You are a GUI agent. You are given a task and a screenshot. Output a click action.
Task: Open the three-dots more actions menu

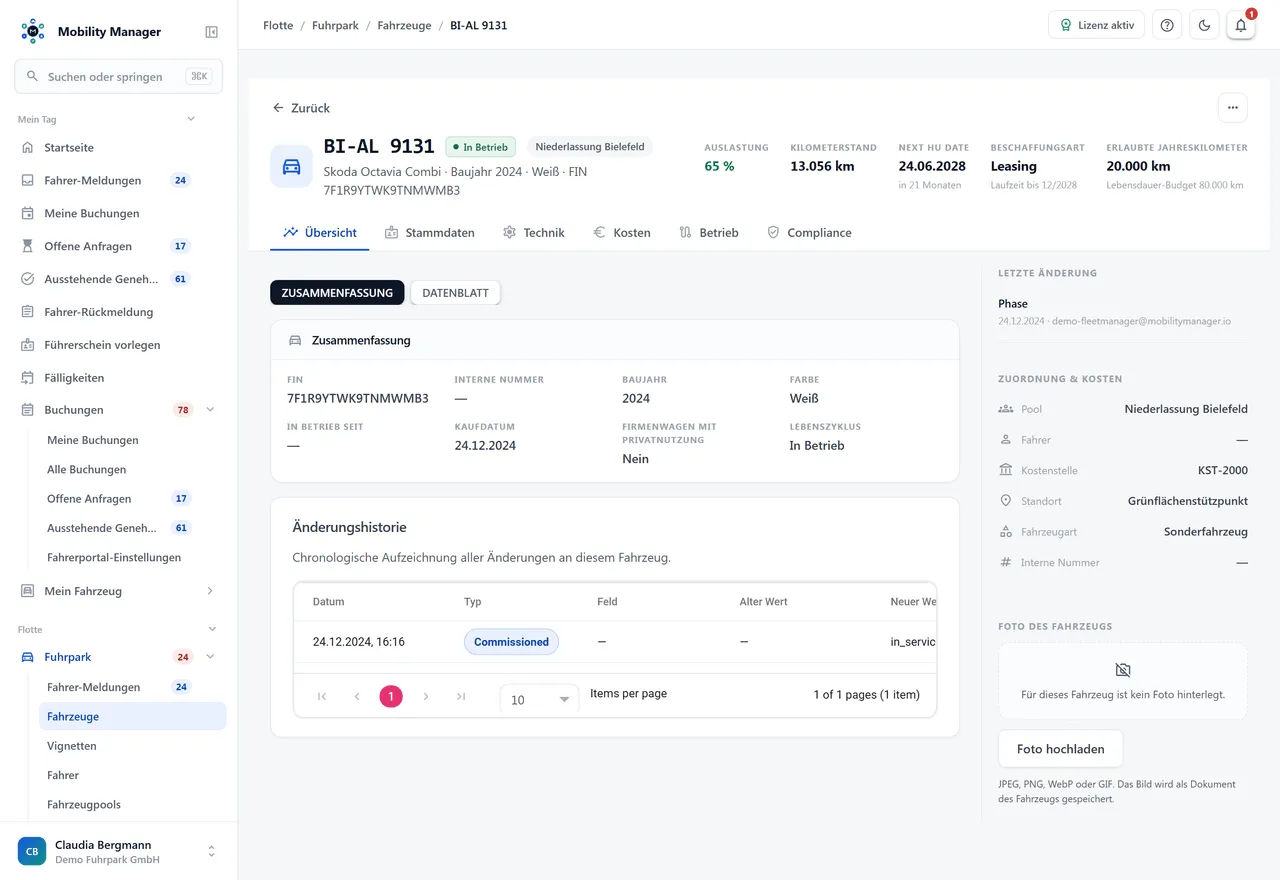click(1232, 107)
